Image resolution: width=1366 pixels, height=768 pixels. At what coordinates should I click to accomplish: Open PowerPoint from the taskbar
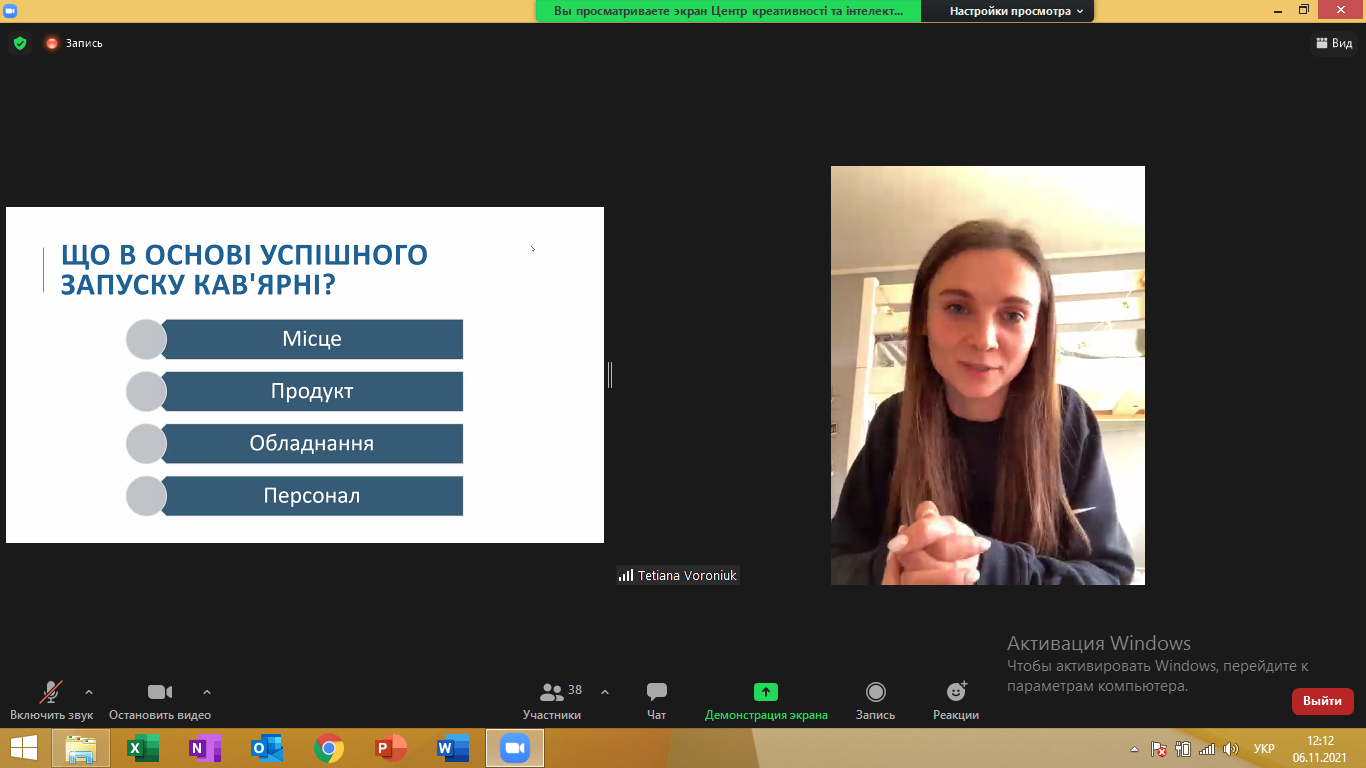click(x=391, y=748)
